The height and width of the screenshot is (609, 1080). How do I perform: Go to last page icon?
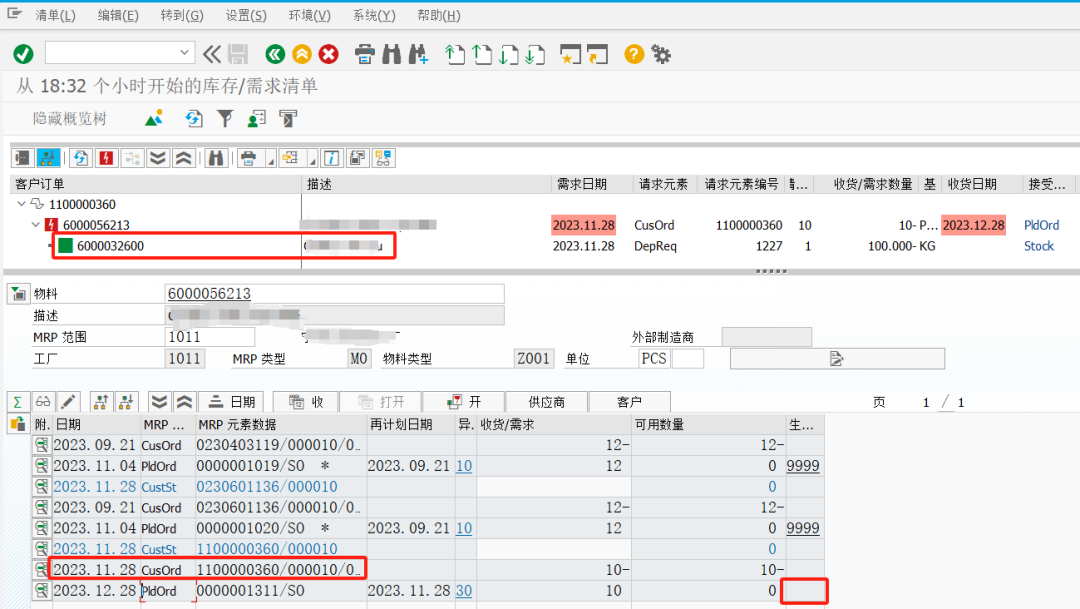coord(534,54)
